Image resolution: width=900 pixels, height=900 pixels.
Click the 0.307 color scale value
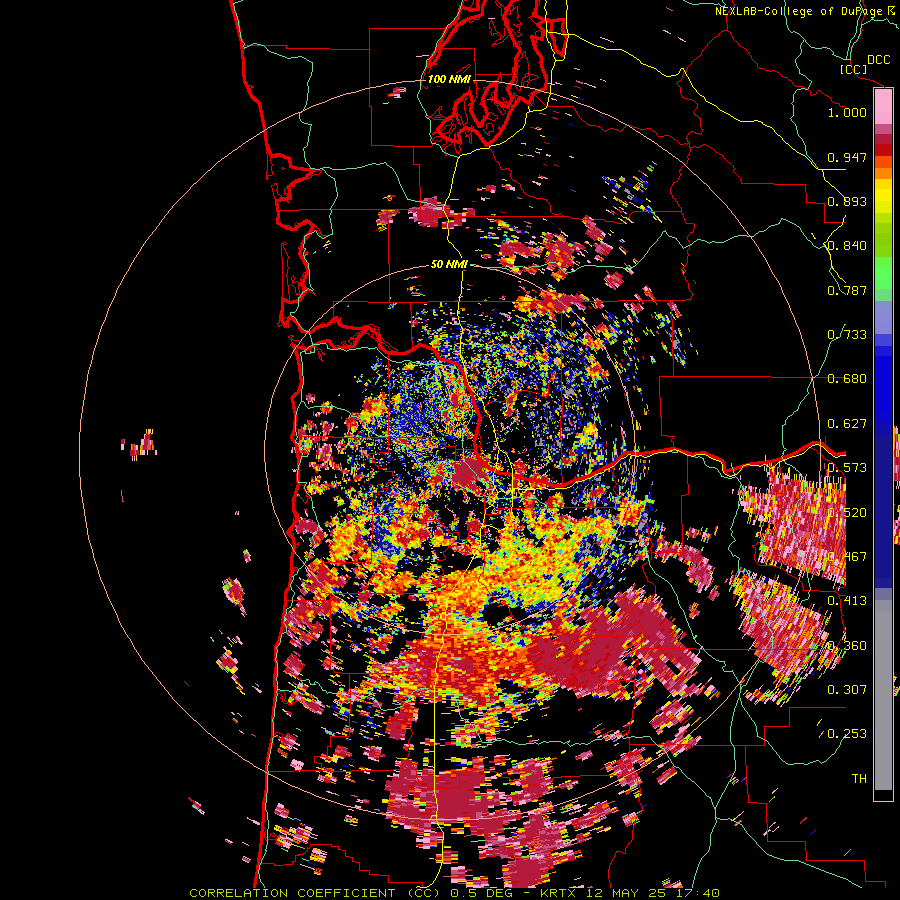coord(847,690)
